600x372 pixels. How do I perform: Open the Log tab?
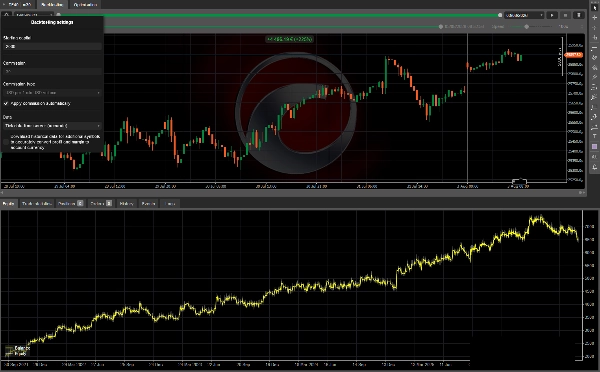click(x=170, y=204)
